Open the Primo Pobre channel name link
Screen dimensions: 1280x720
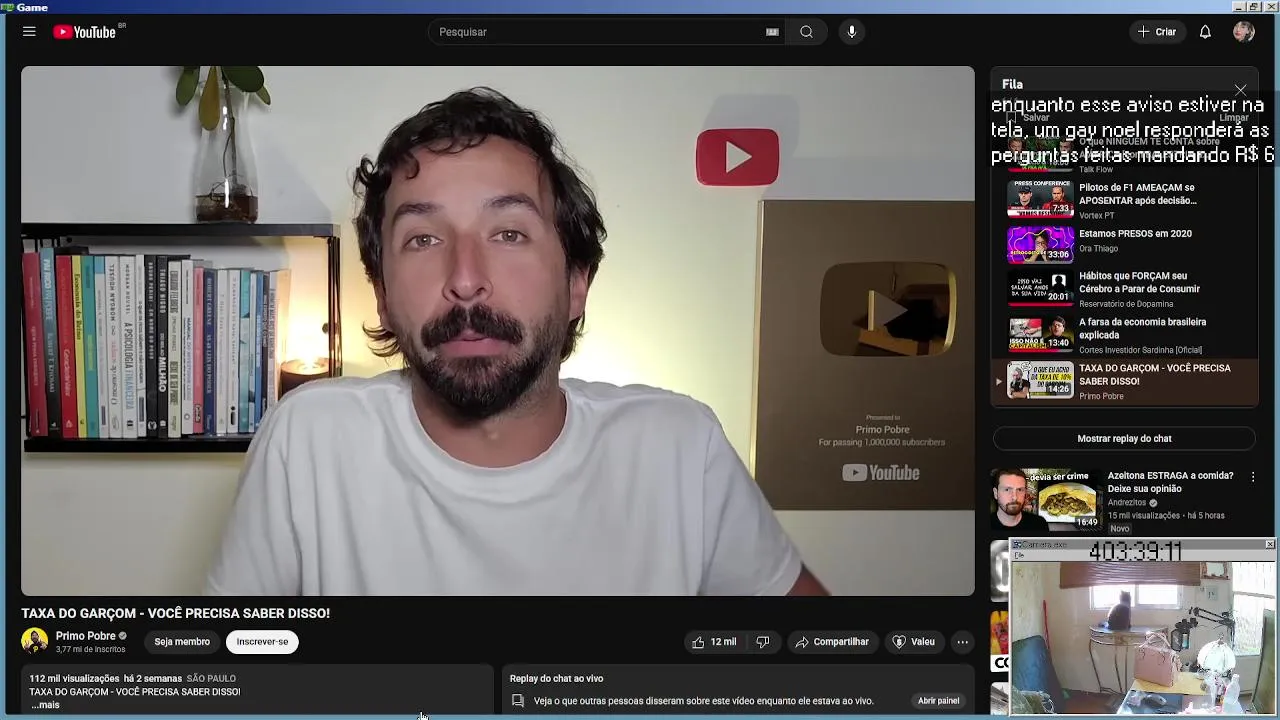[x=86, y=636]
